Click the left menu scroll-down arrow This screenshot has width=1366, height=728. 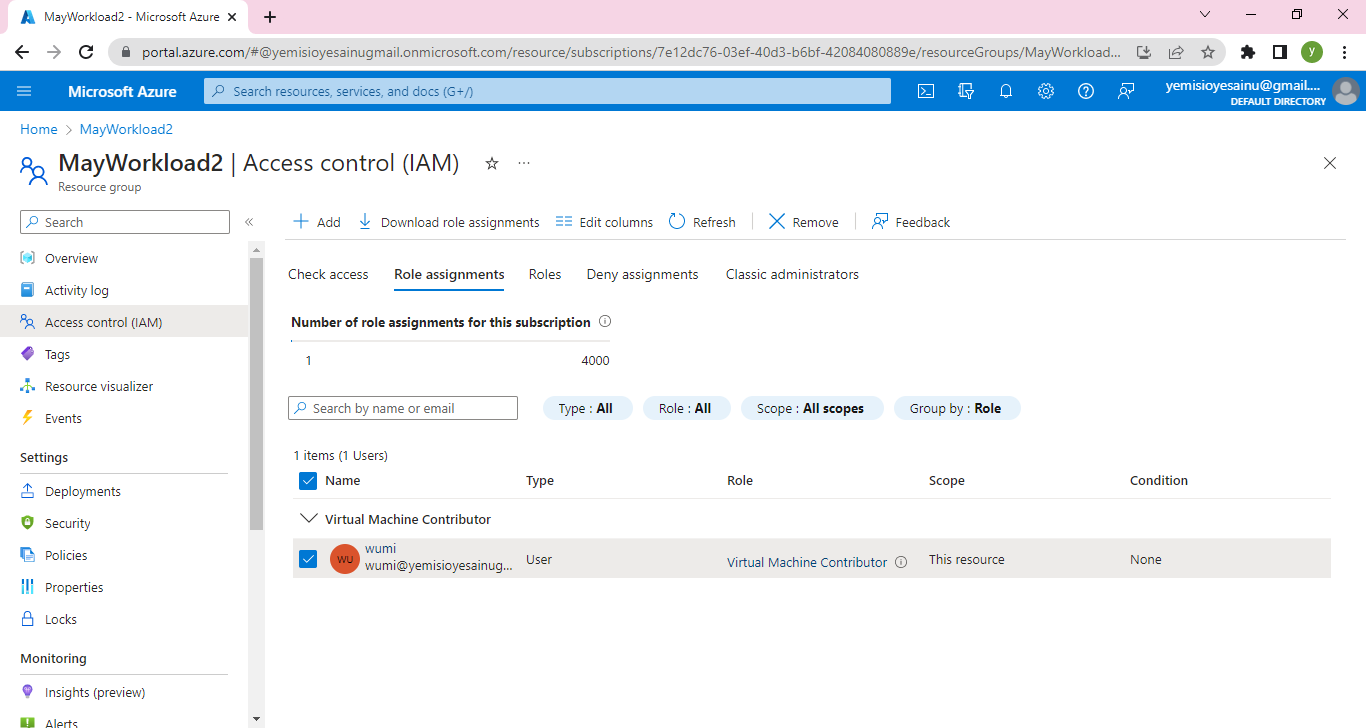coord(257,718)
